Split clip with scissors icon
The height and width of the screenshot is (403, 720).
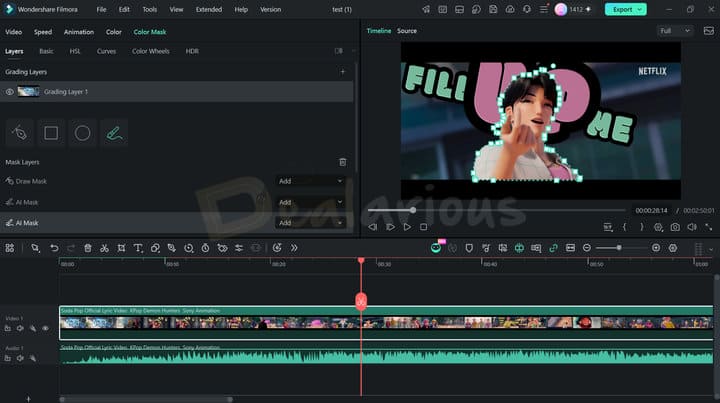point(104,248)
